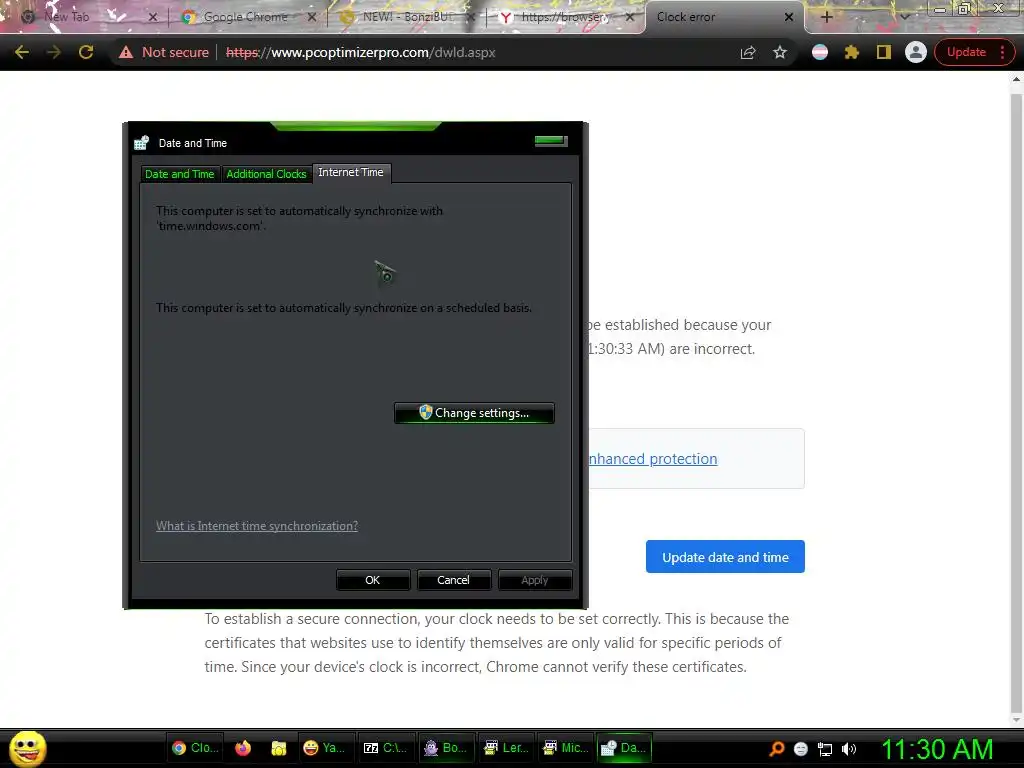
Task: Open the enhanced protection link
Action: click(x=652, y=458)
